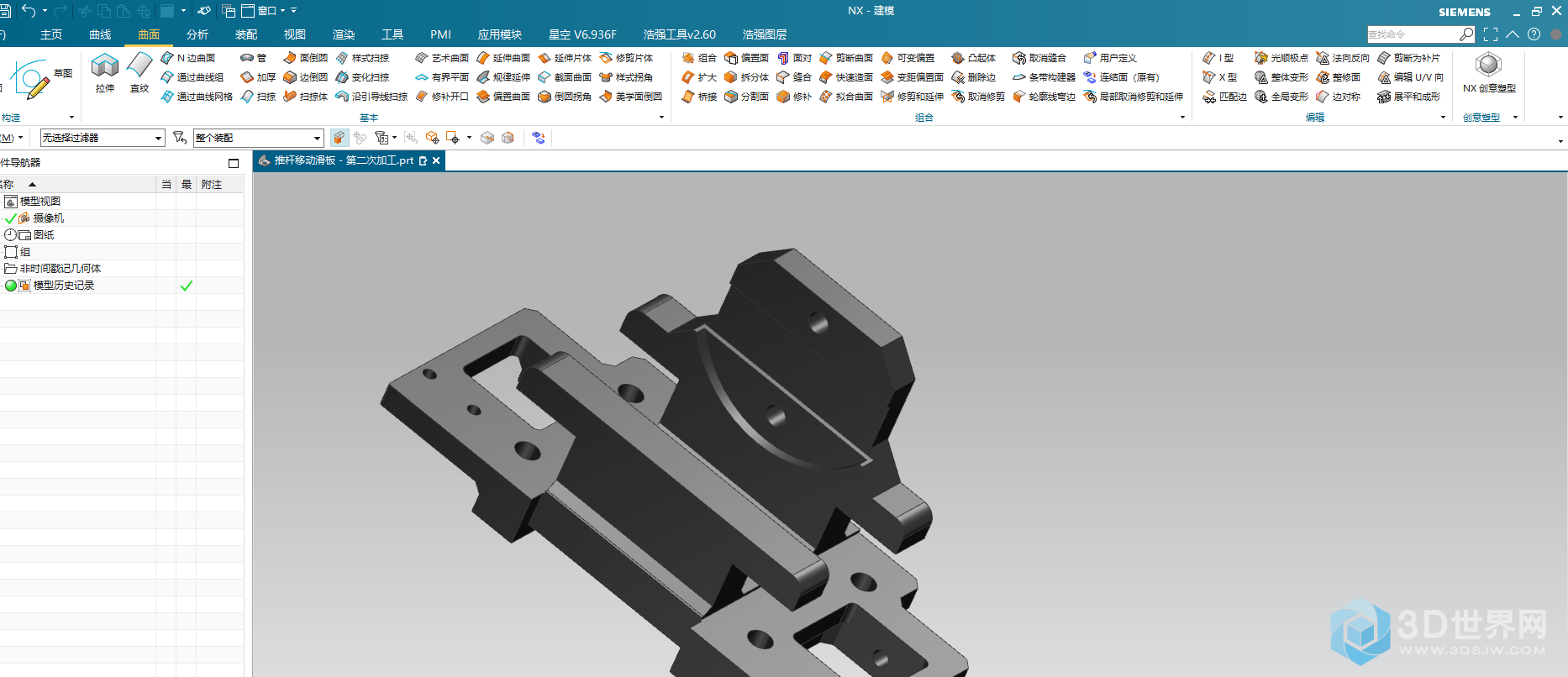1568x677 pixels.
Task: Click the 法向反向 reverse normal tool
Action: tap(1343, 58)
